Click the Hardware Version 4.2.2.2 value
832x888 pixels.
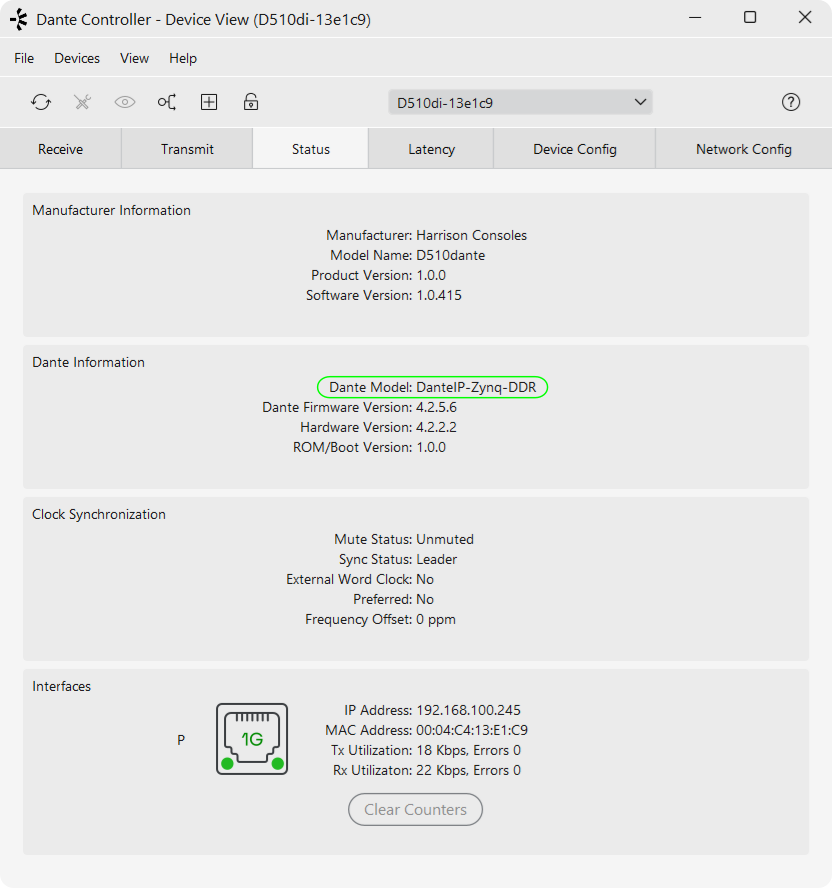coord(436,428)
